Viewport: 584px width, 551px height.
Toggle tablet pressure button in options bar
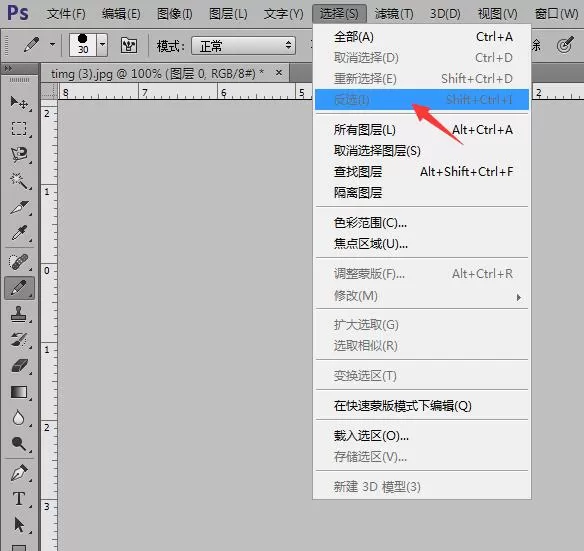point(565,45)
